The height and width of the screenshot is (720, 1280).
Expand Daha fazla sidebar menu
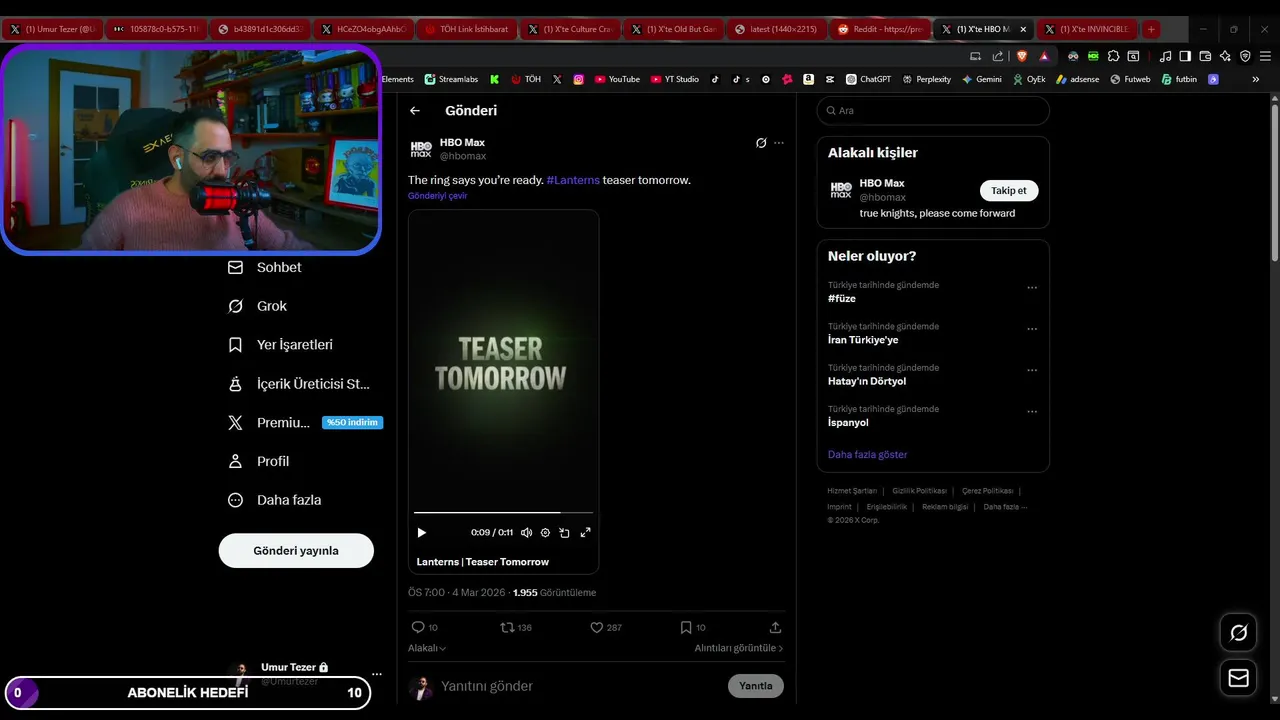point(275,500)
